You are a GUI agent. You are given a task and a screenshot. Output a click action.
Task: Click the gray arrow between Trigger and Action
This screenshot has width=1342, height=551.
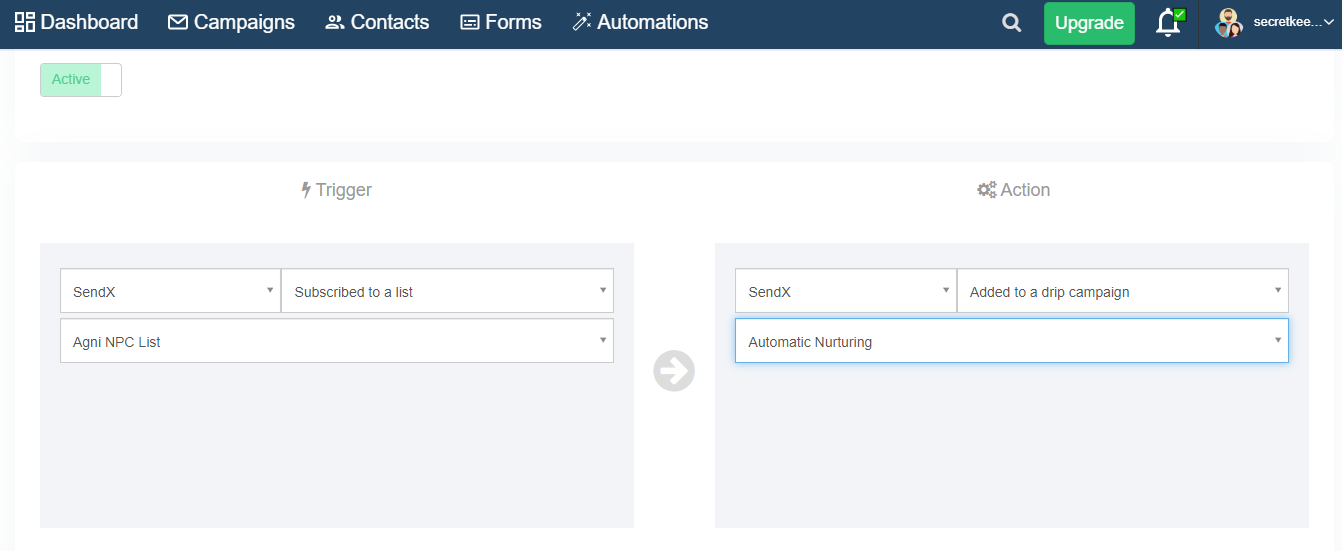click(x=674, y=371)
